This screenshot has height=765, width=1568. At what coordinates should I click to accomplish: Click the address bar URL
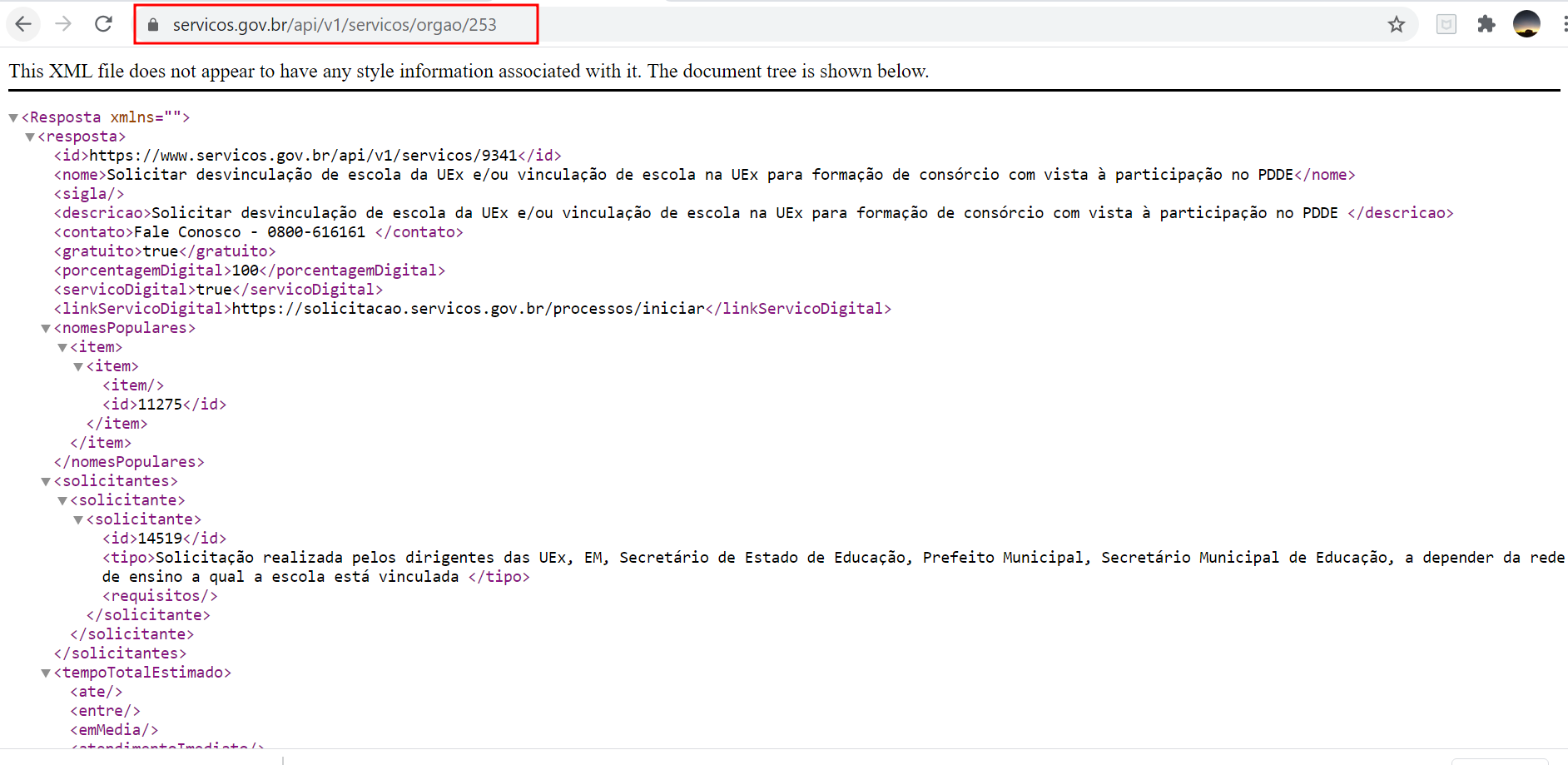pyautogui.click(x=334, y=25)
